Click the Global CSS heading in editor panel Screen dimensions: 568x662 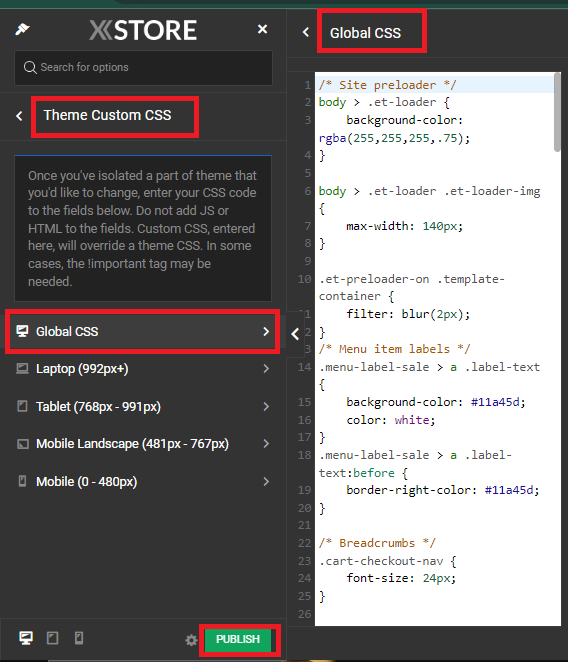click(x=365, y=33)
